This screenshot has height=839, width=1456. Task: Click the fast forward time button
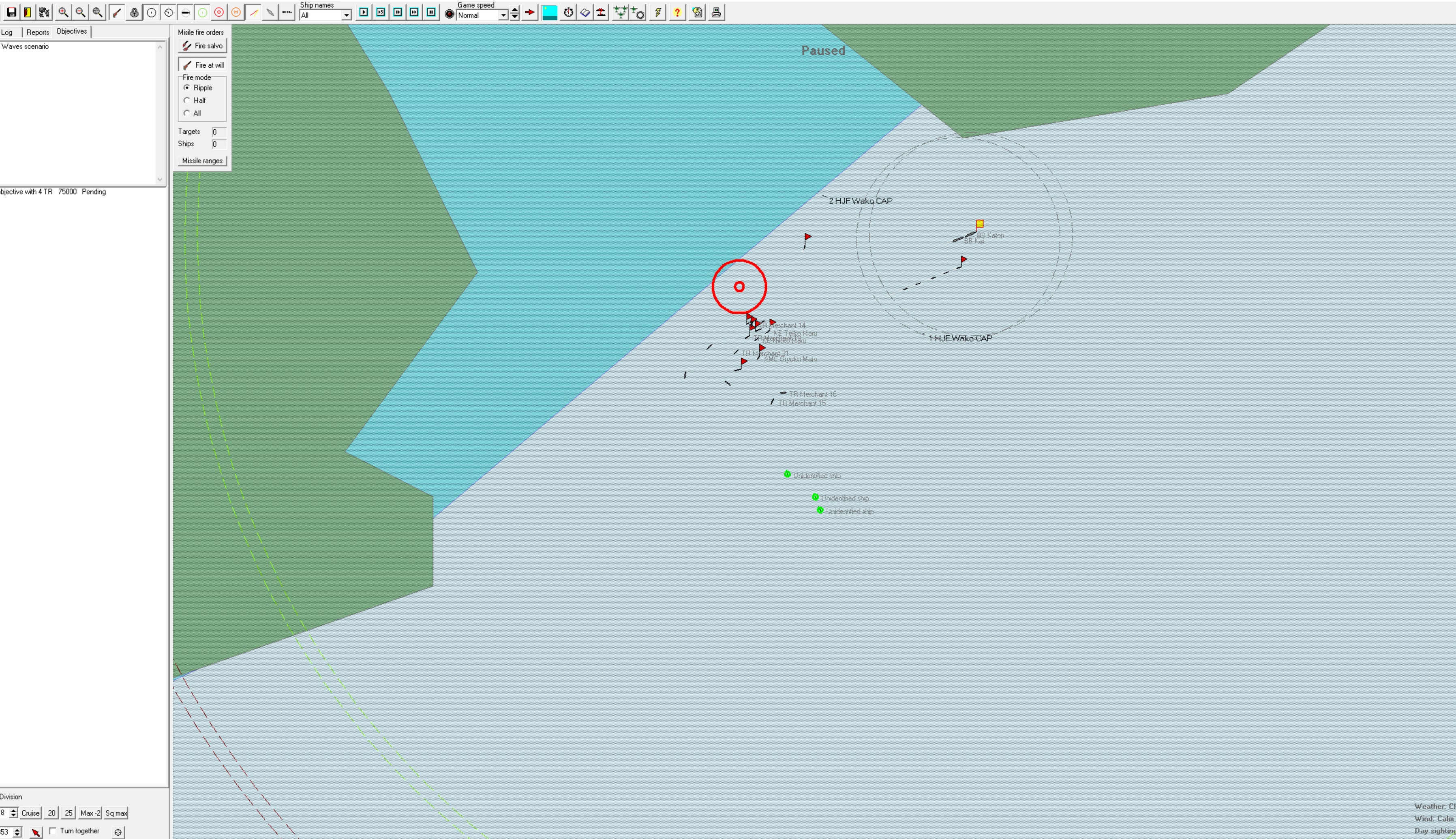(414, 12)
